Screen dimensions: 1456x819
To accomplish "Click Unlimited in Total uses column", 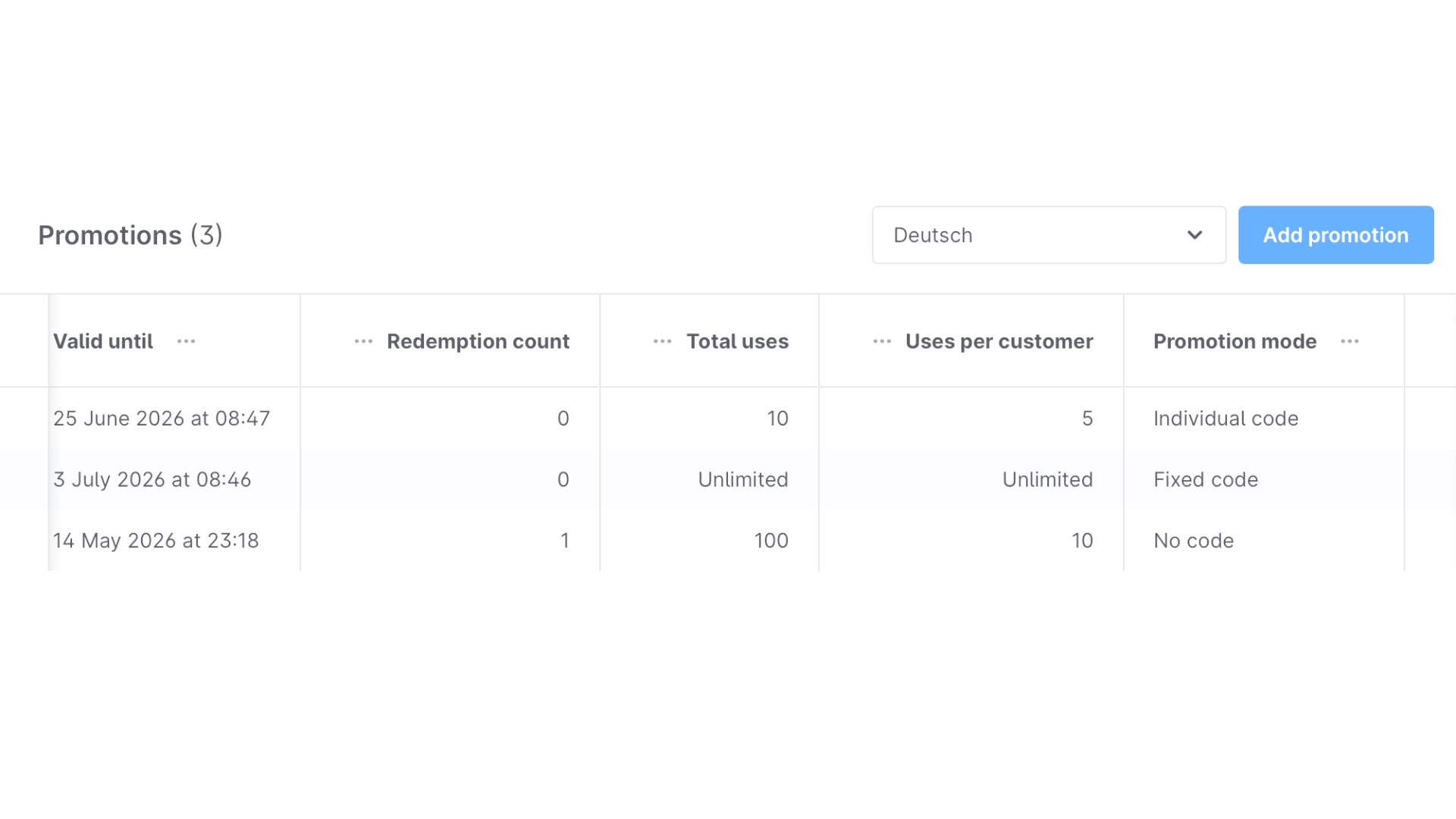I will pyautogui.click(x=743, y=480).
